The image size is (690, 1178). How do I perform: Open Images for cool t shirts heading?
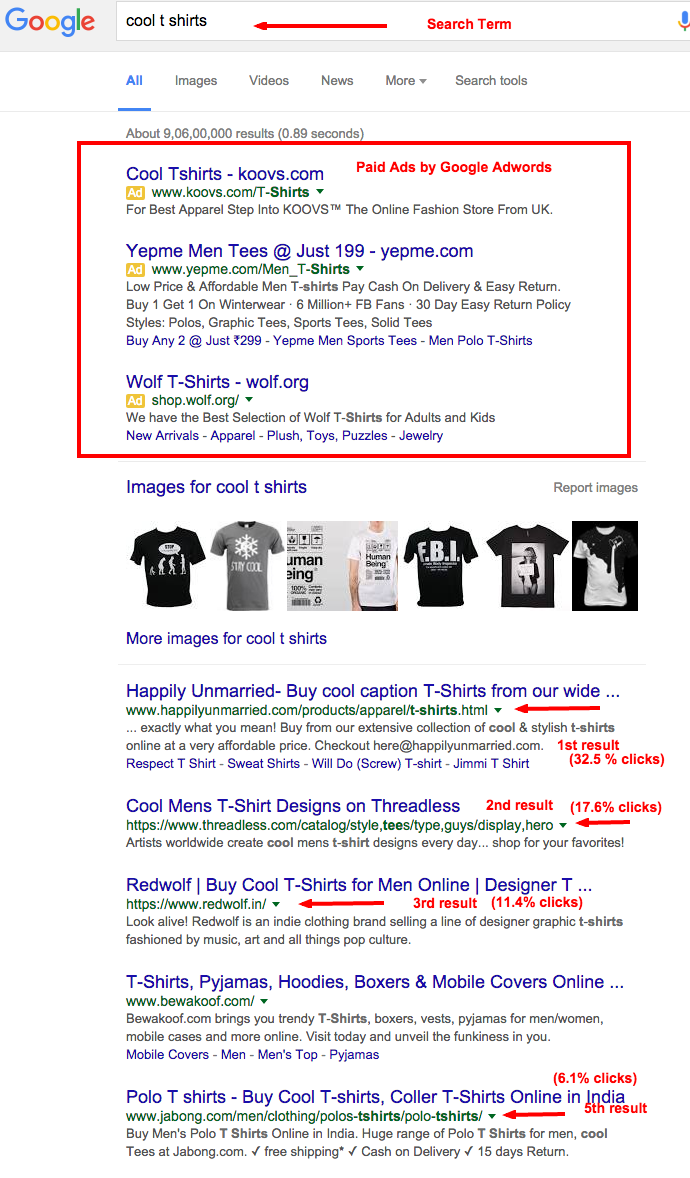click(x=216, y=487)
